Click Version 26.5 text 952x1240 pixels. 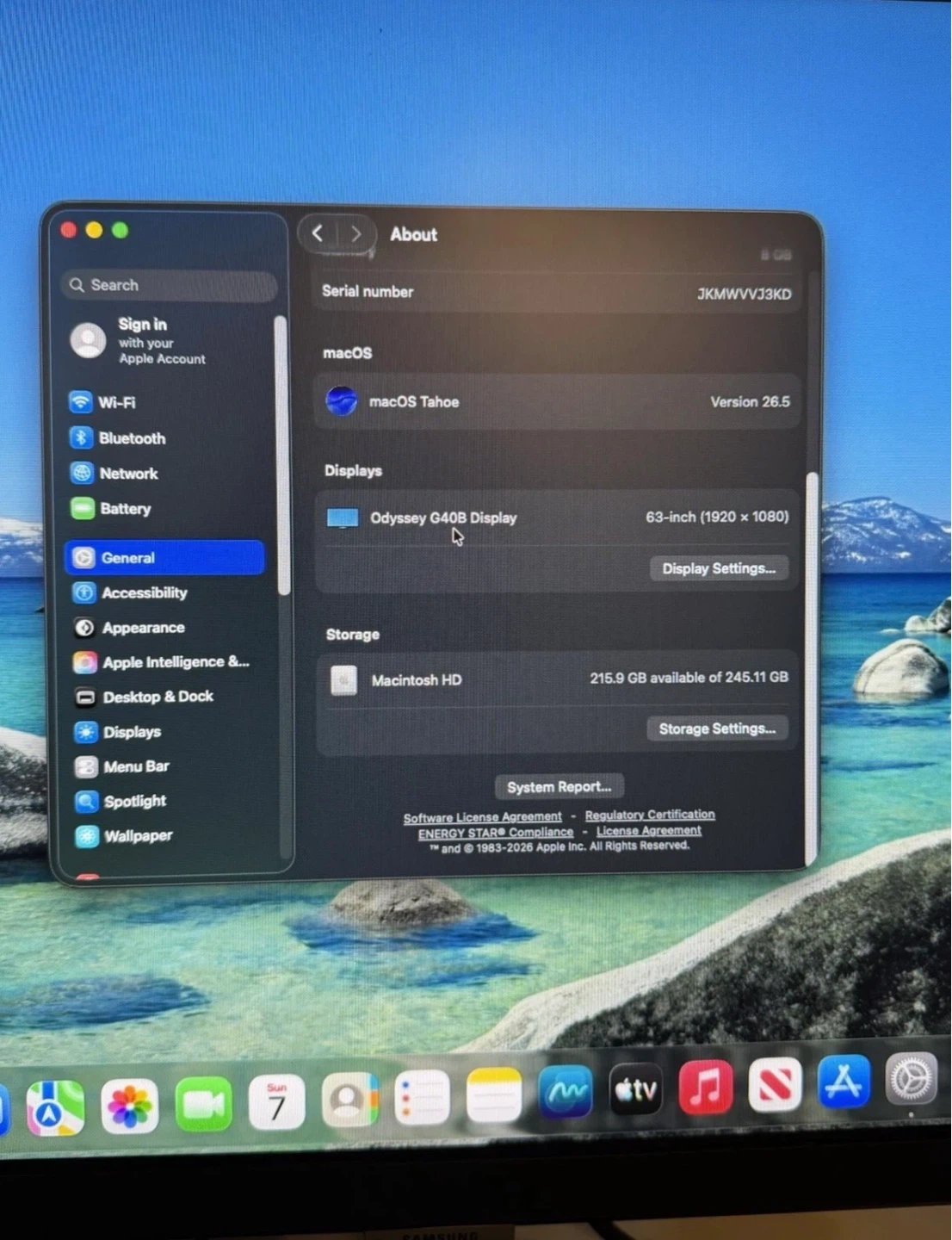(750, 401)
